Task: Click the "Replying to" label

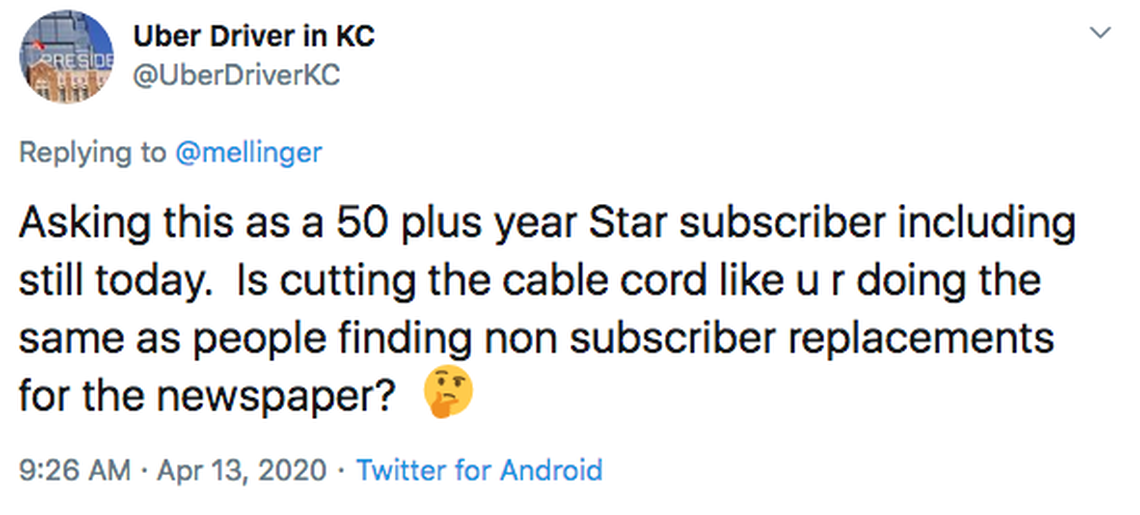Action: 93,152
